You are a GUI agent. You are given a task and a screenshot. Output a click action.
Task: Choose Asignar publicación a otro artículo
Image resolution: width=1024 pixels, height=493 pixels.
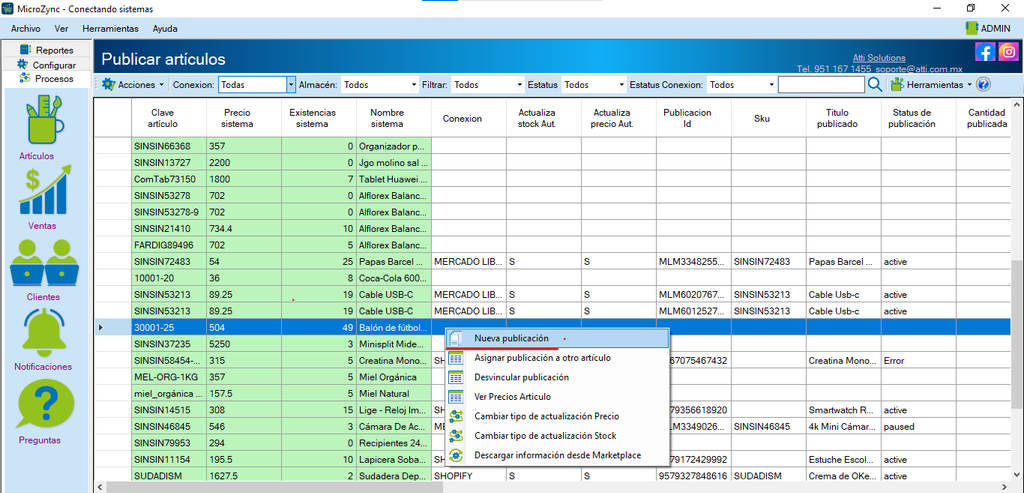557,358
